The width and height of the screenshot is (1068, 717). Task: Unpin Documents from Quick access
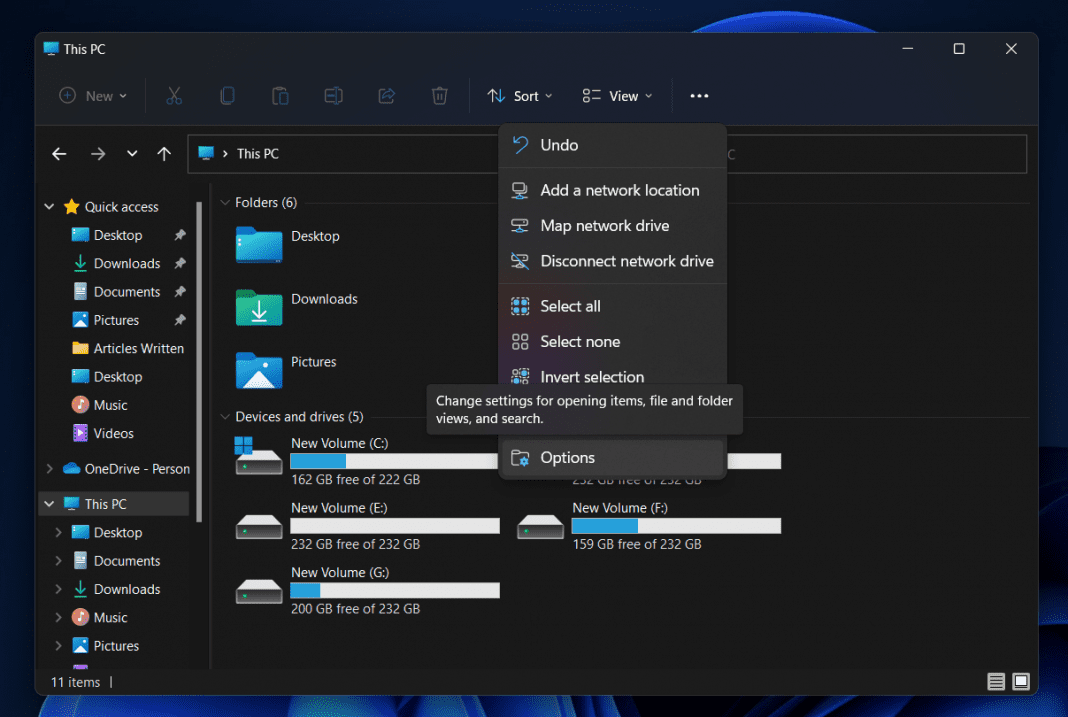(x=178, y=291)
